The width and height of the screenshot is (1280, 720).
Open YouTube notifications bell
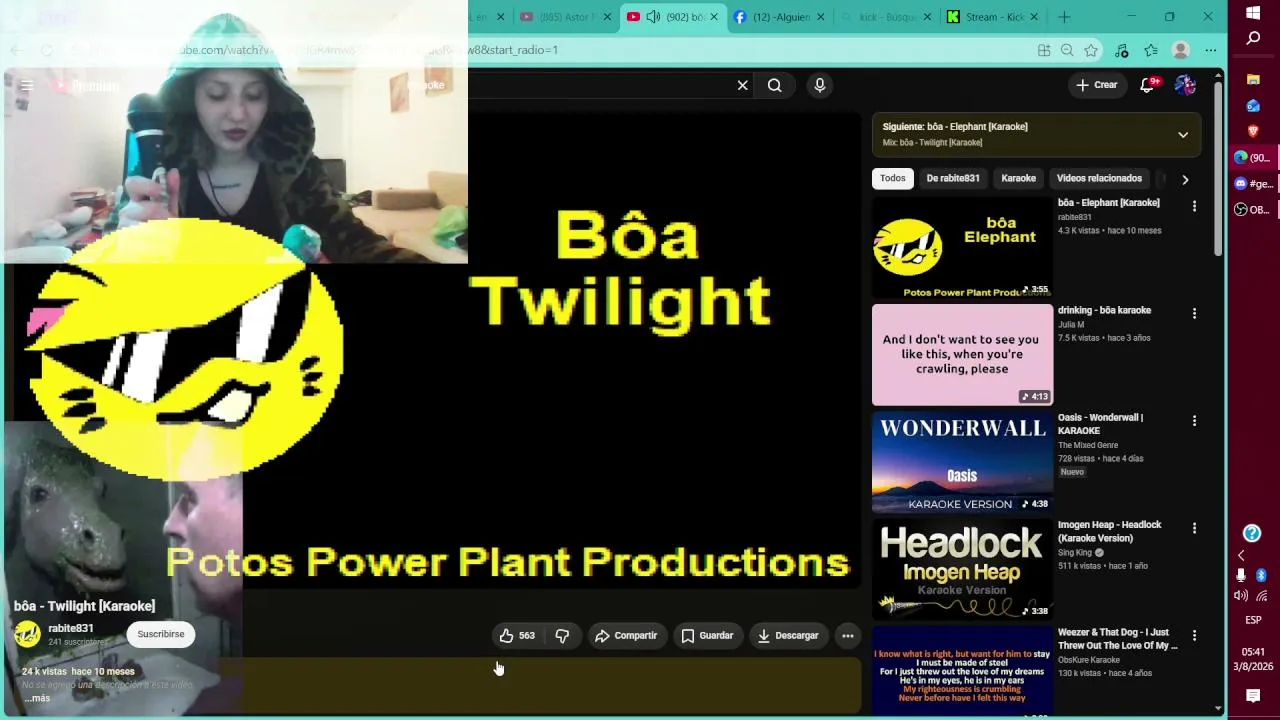pyautogui.click(x=1148, y=85)
